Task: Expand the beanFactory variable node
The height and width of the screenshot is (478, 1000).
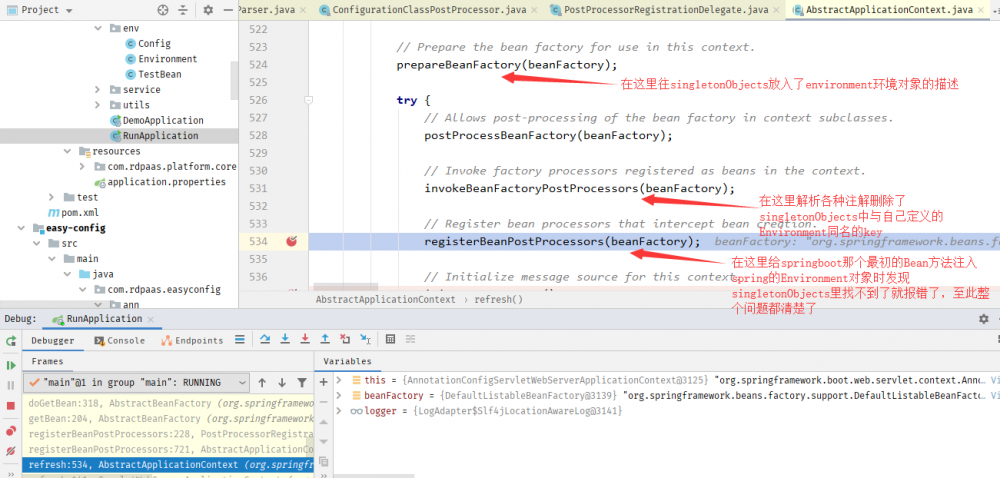Action: pos(339,395)
